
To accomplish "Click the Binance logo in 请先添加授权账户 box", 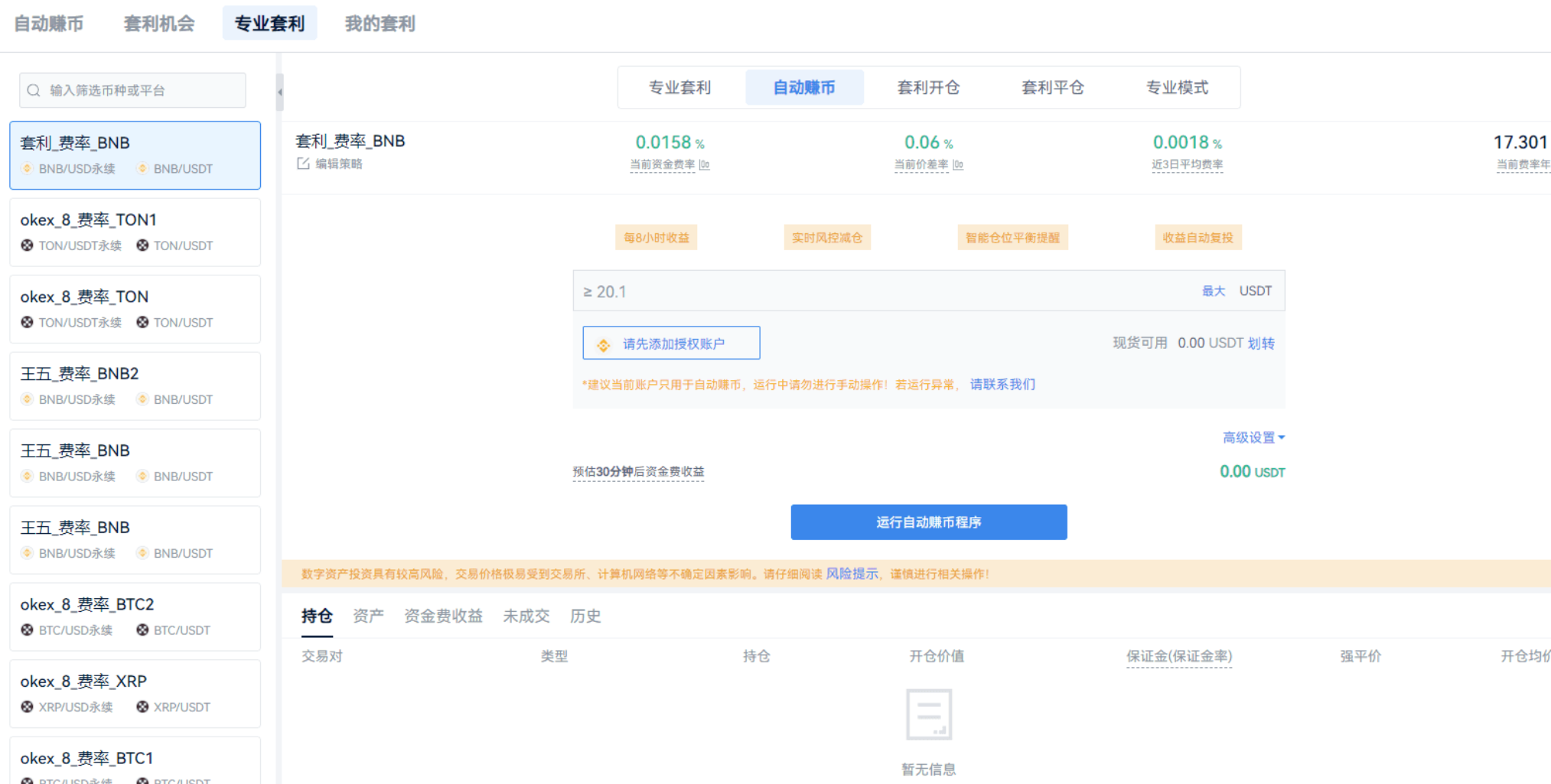I will point(604,345).
